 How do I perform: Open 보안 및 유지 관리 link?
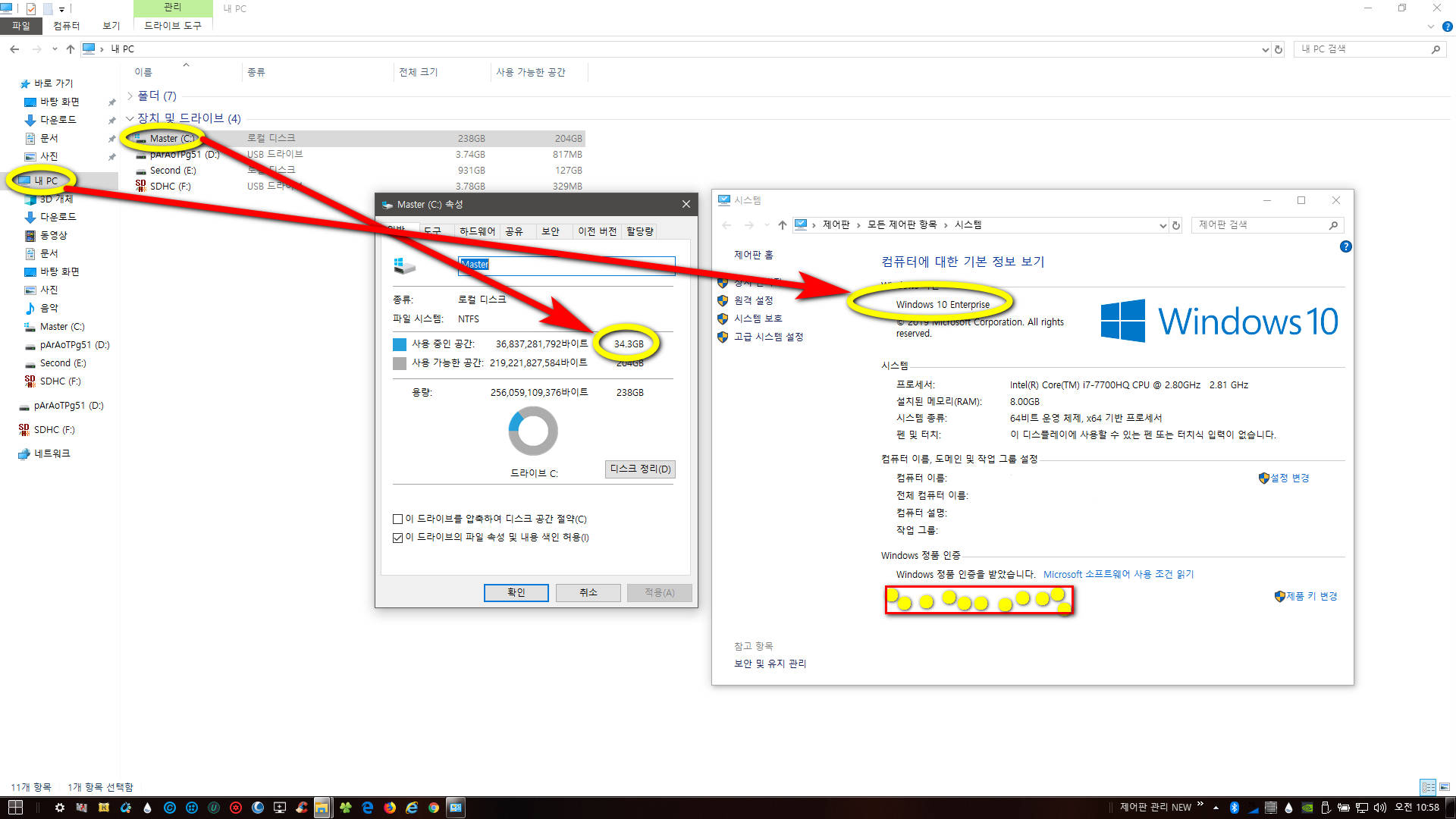point(770,664)
